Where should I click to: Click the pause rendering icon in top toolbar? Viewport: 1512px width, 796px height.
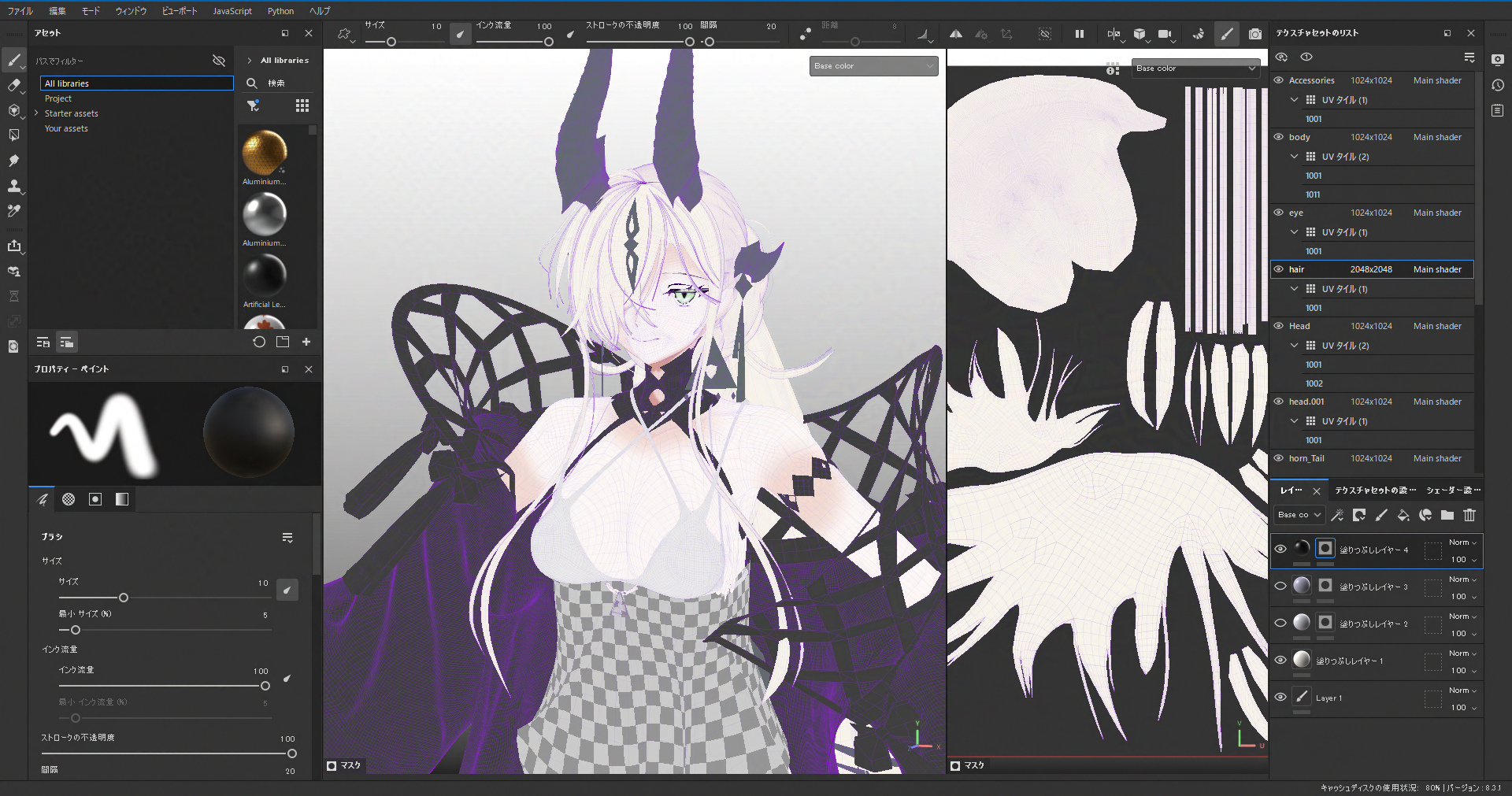click(1080, 34)
